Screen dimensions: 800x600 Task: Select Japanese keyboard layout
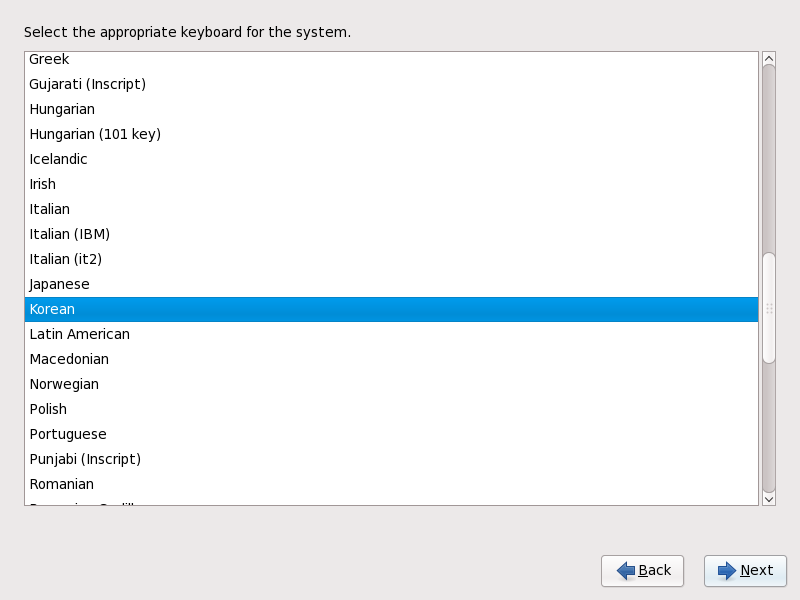tap(391, 284)
